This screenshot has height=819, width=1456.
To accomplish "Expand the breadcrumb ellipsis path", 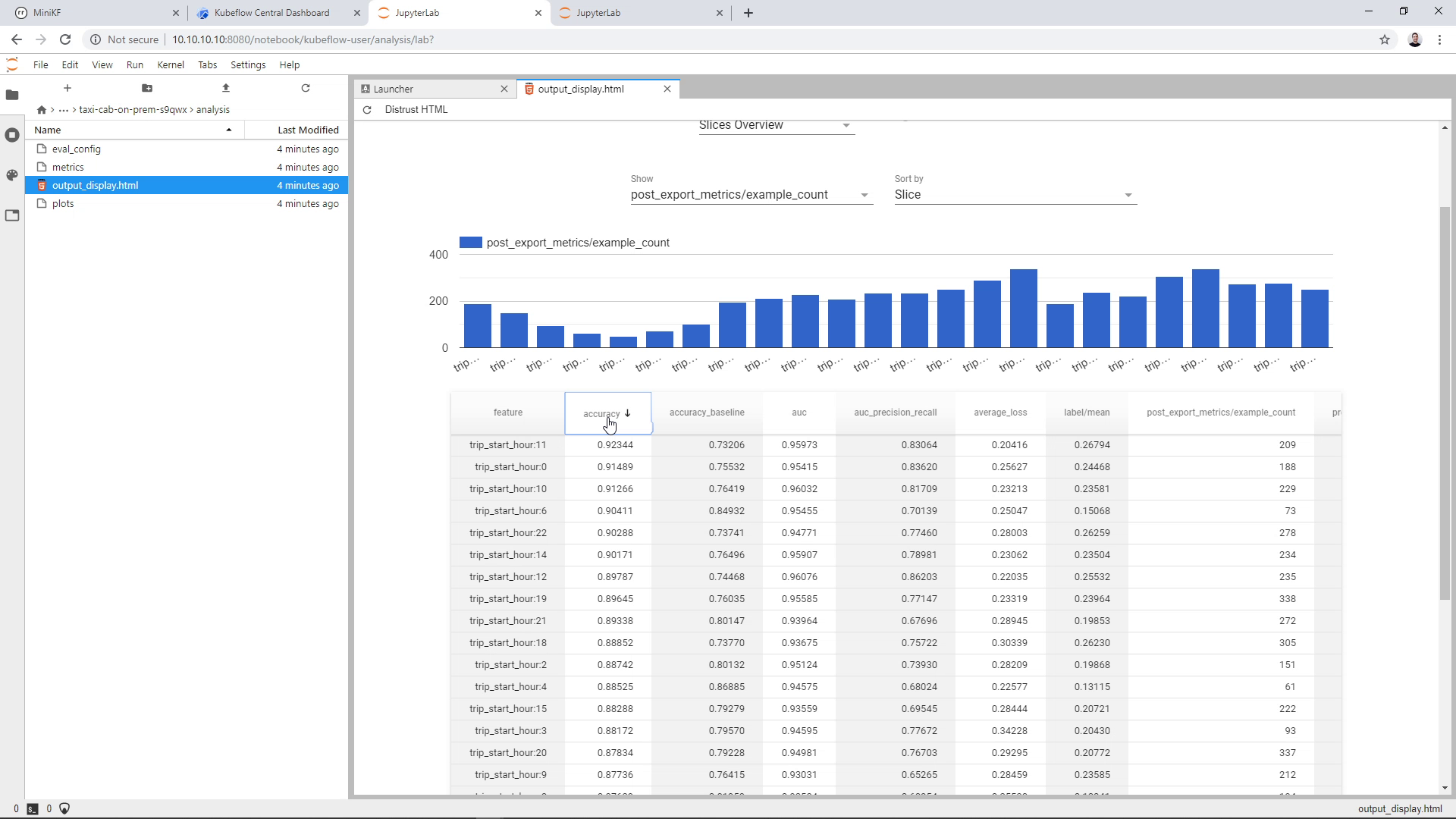I will pyautogui.click(x=64, y=110).
